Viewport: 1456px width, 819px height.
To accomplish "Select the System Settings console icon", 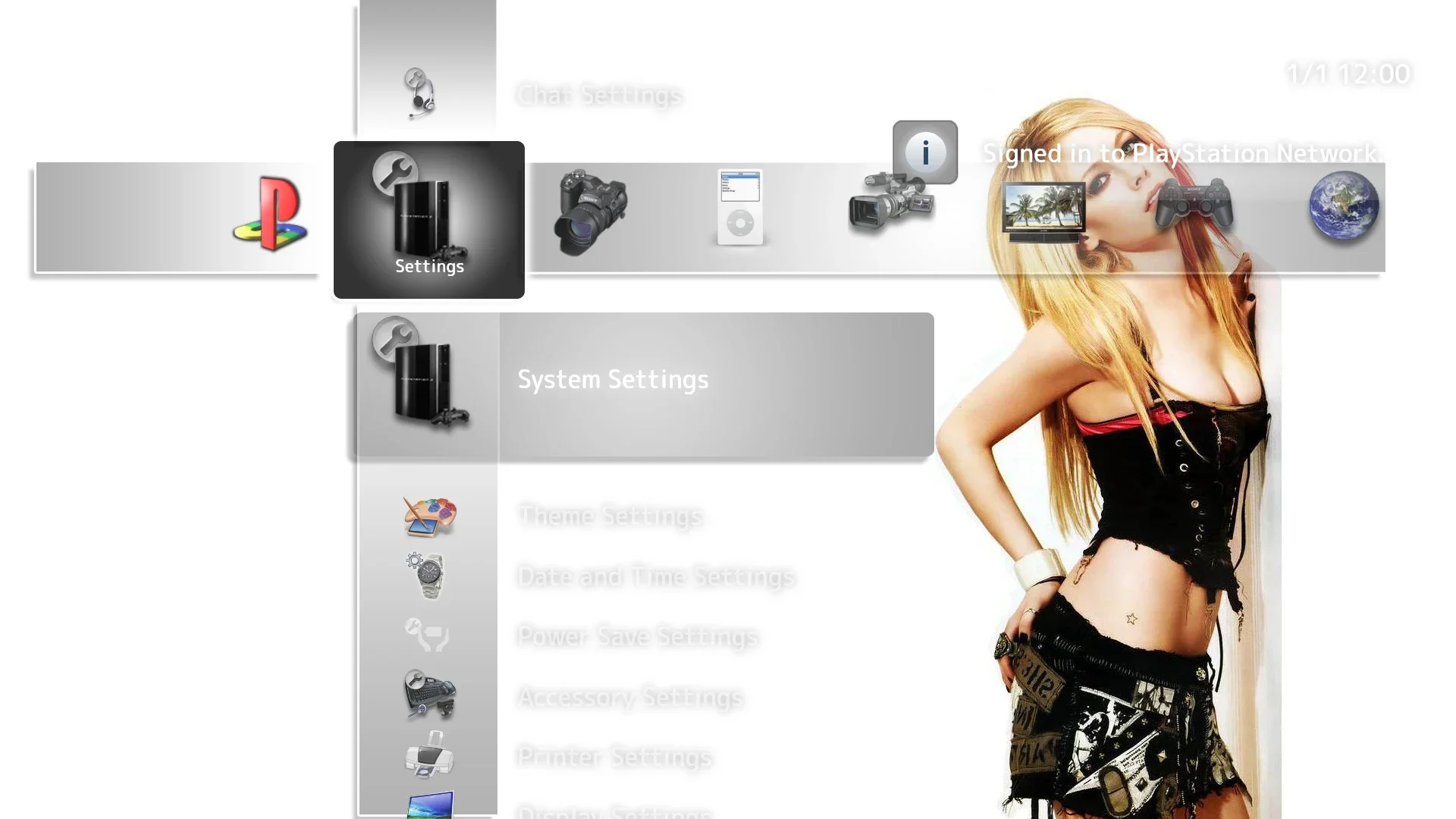I will point(421,374).
